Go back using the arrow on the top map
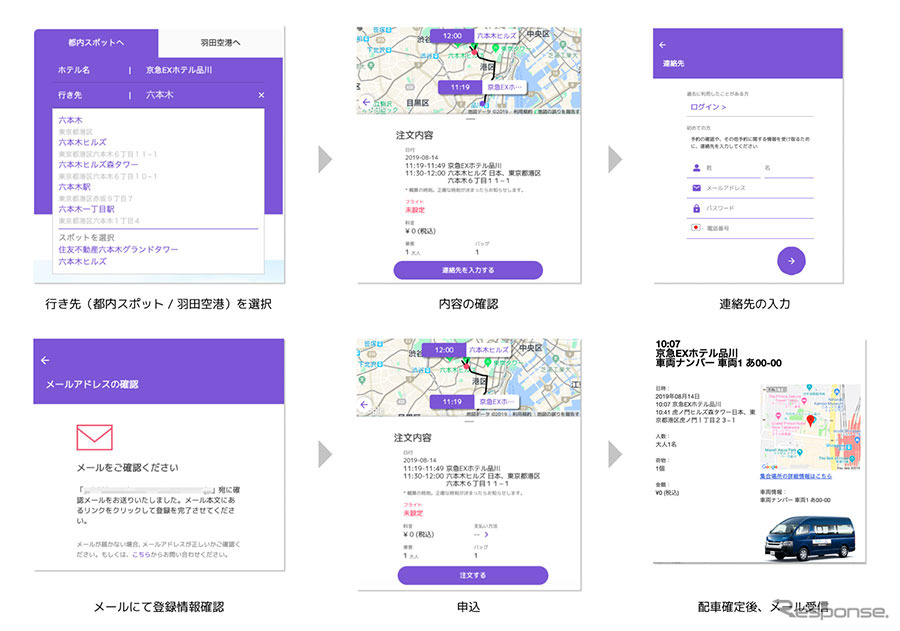The height and width of the screenshot is (631, 900). tap(366, 102)
